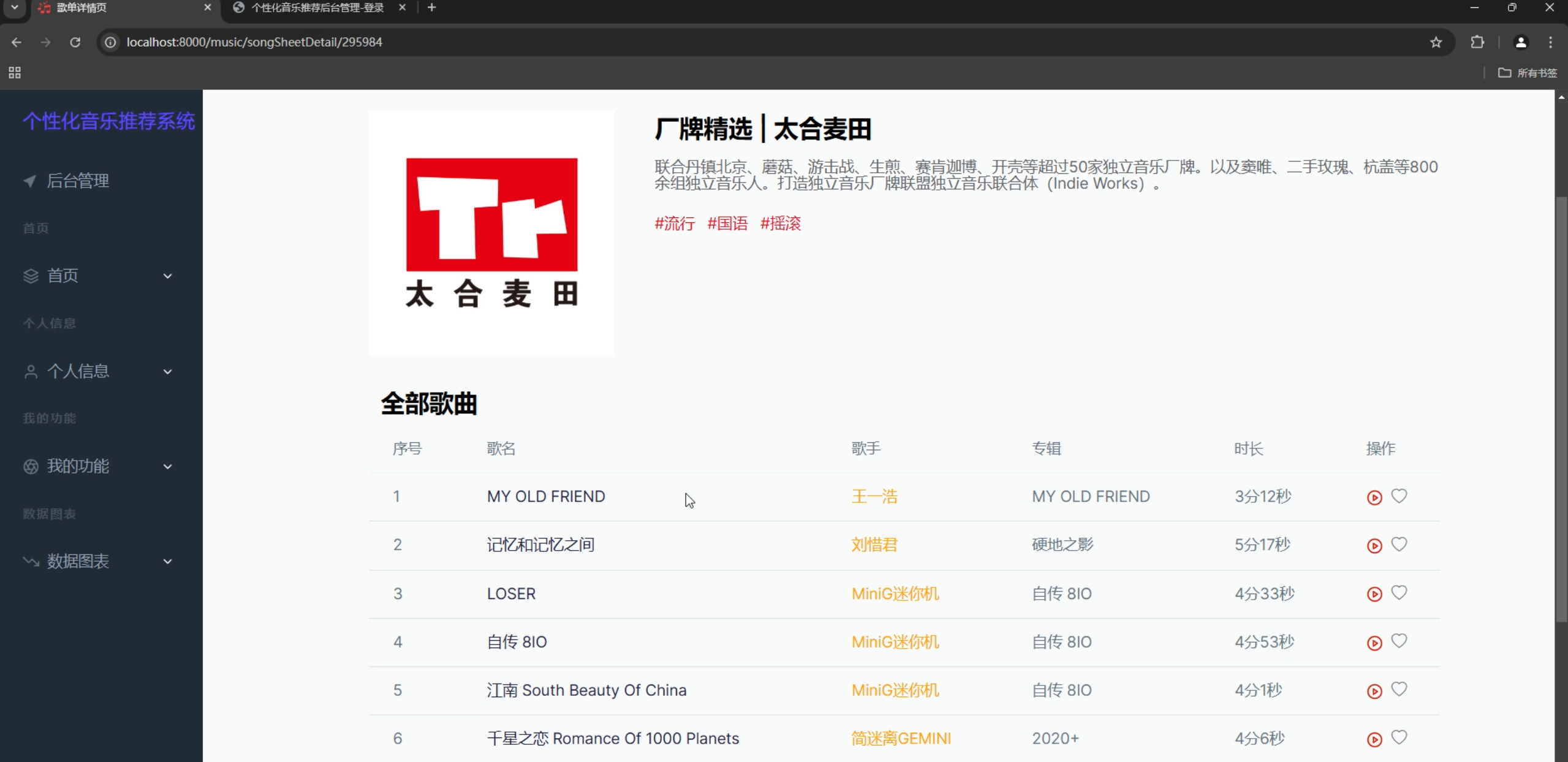Click album 2020+ in row 6
The width and height of the screenshot is (1568, 762).
point(1055,739)
